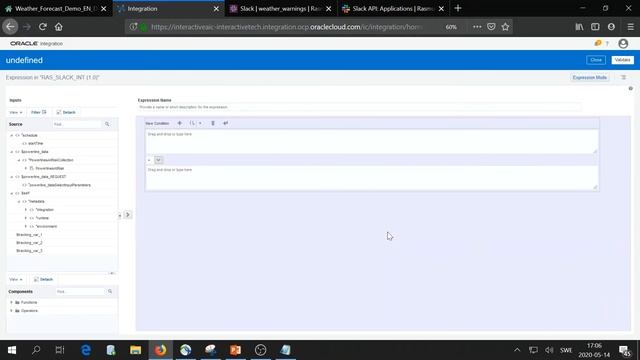This screenshot has height=360, width=640.
Task: Click the Detach button above Source tree
Action: pos(66,112)
